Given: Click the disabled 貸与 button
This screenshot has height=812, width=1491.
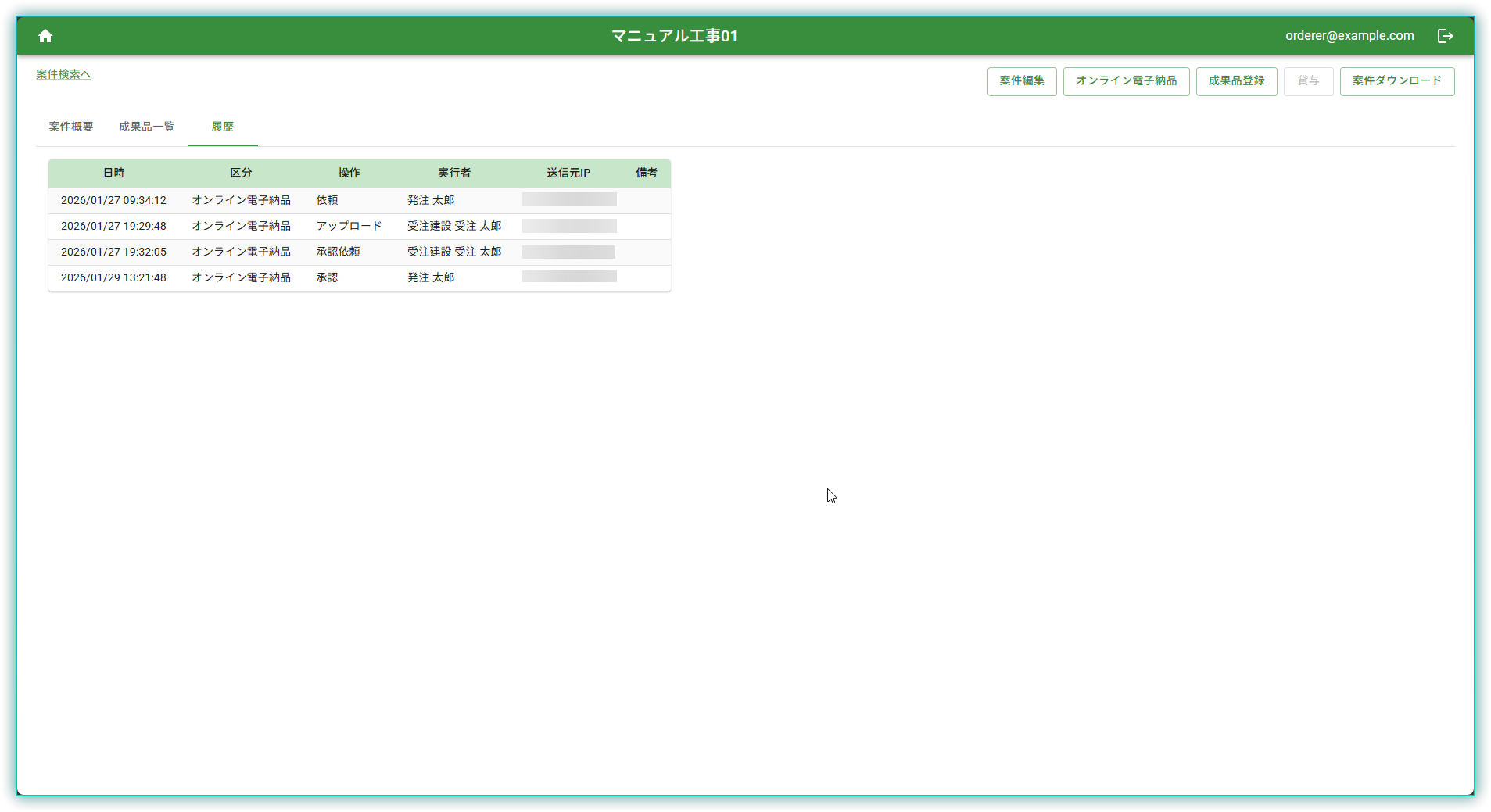Looking at the screenshot, I should click(1308, 81).
